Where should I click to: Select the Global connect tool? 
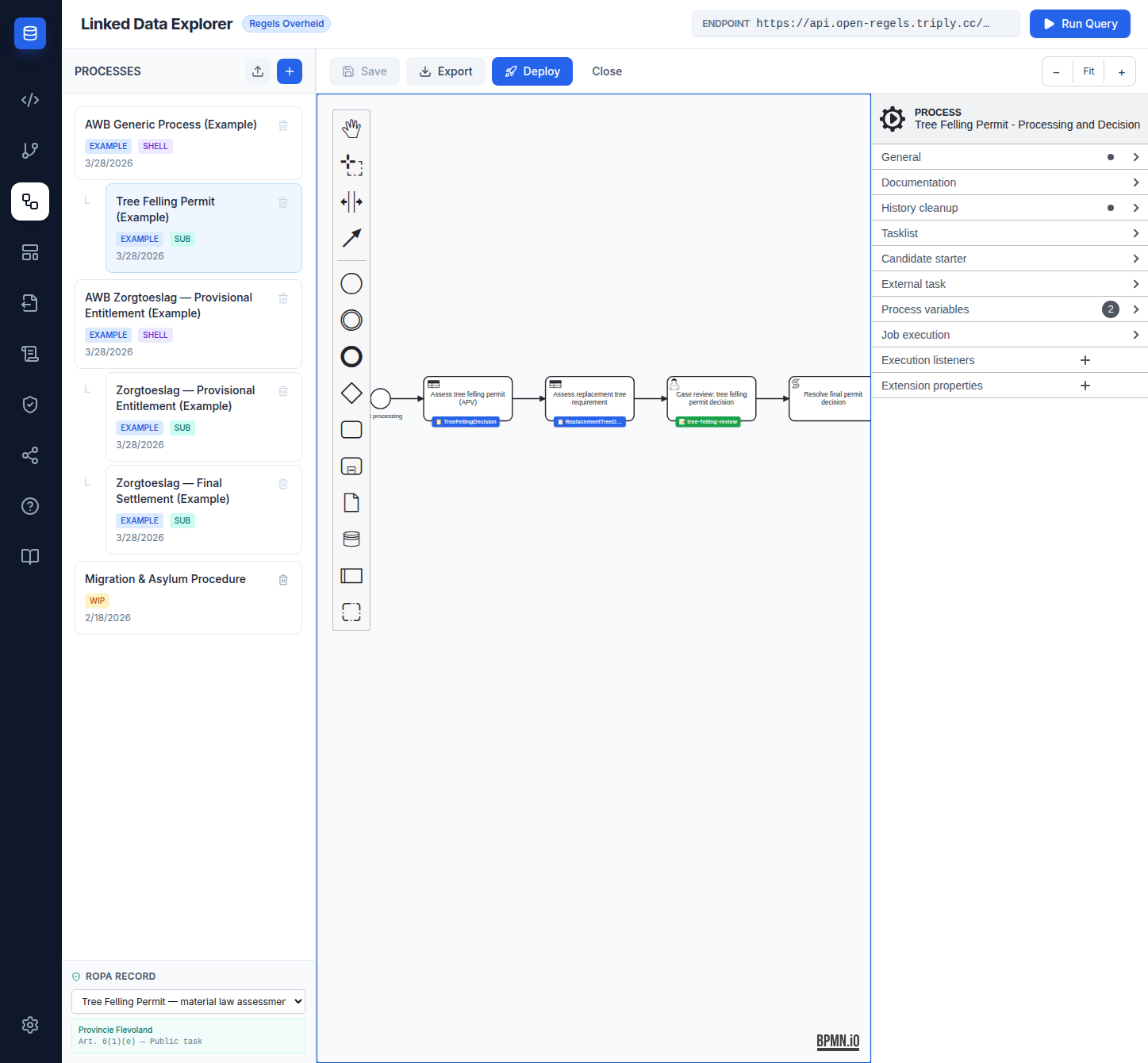point(351,238)
